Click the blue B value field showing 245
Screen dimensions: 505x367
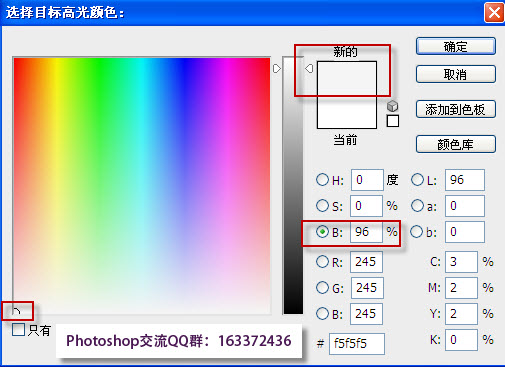pyautogui.click(x=366, y=314)
